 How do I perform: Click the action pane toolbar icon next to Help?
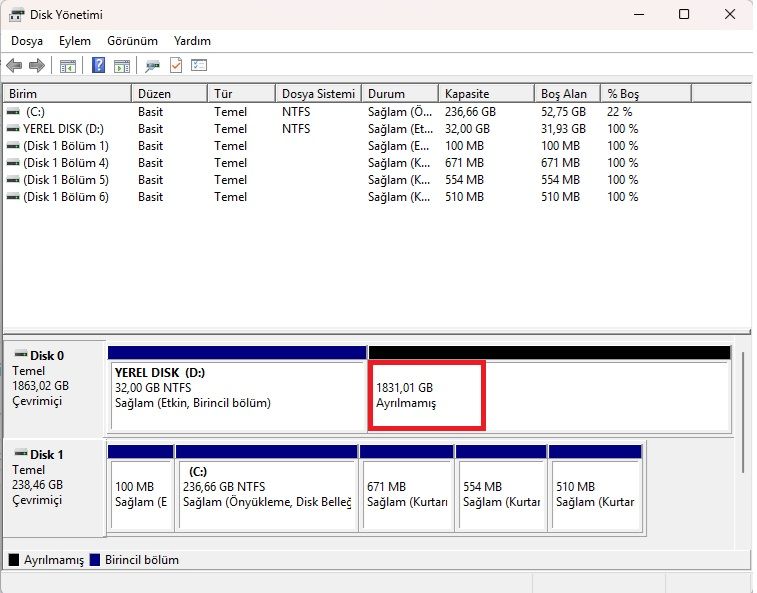point(122,66)
